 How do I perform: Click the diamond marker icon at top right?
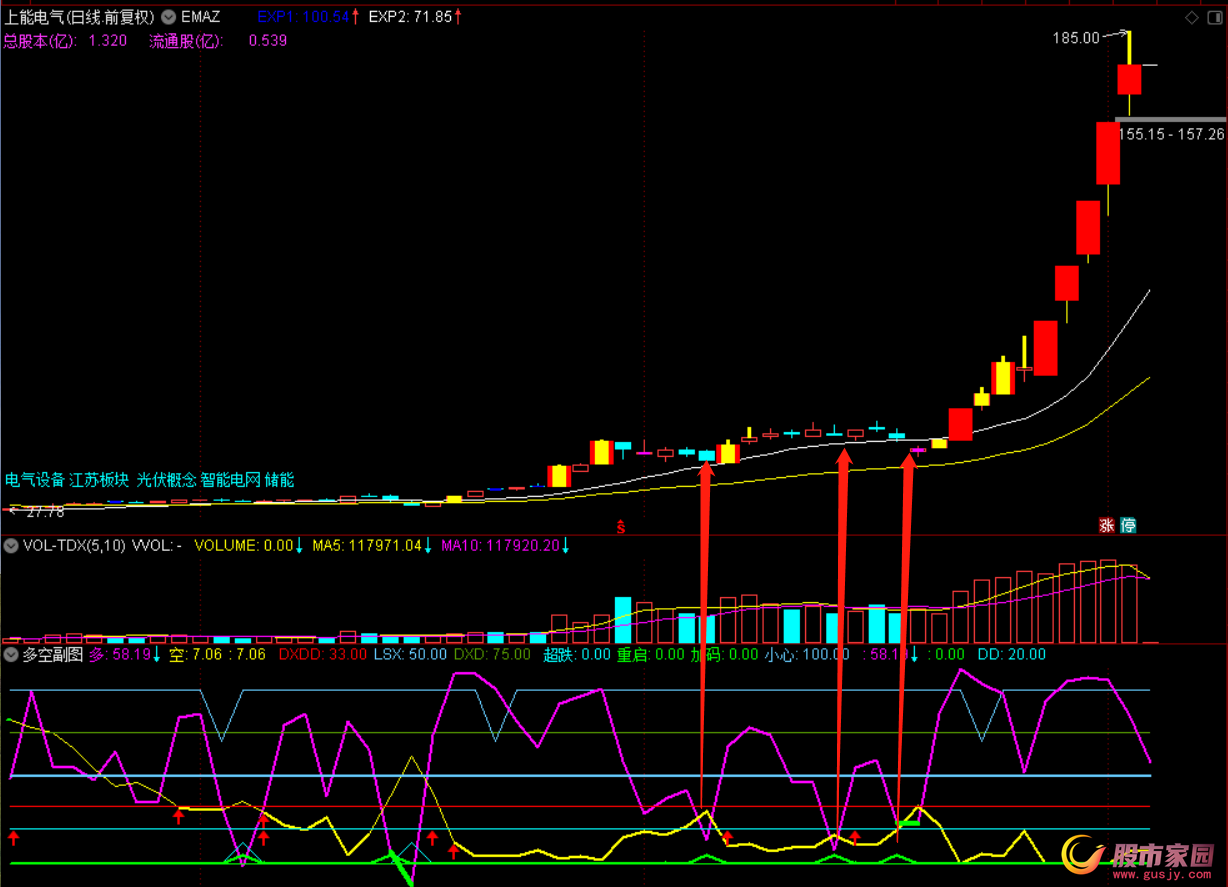point(1191,17)
